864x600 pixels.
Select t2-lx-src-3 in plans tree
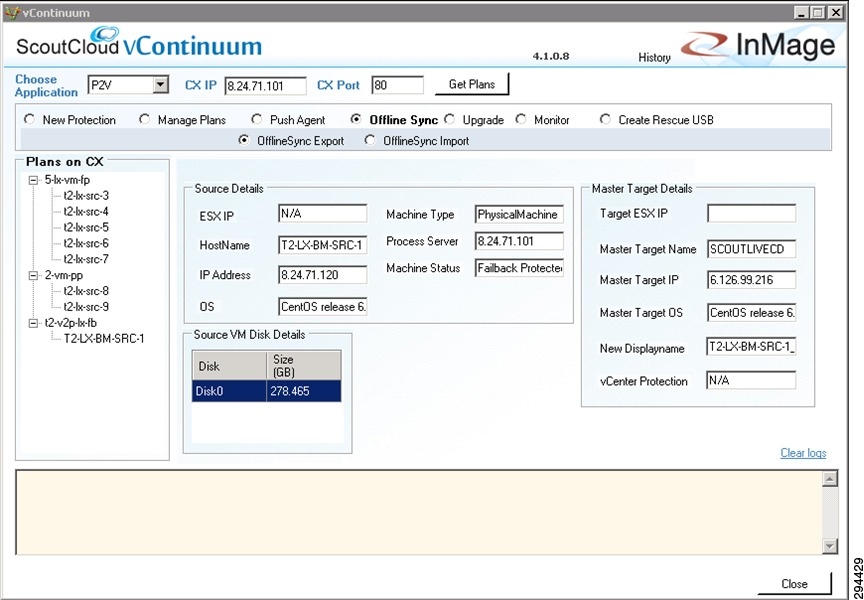point(86,196)
